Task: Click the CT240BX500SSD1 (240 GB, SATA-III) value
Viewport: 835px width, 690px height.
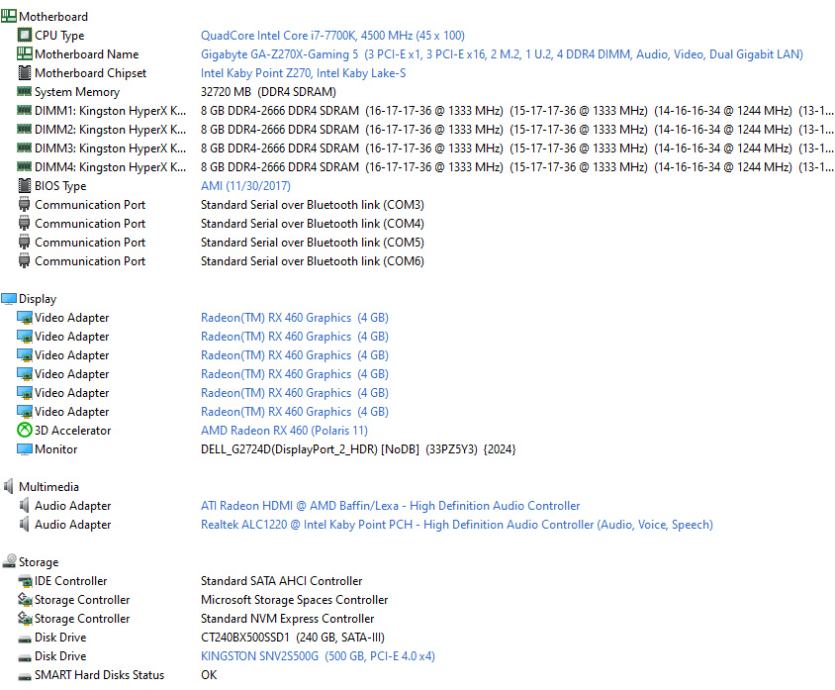Action: (x=292, y=637)
